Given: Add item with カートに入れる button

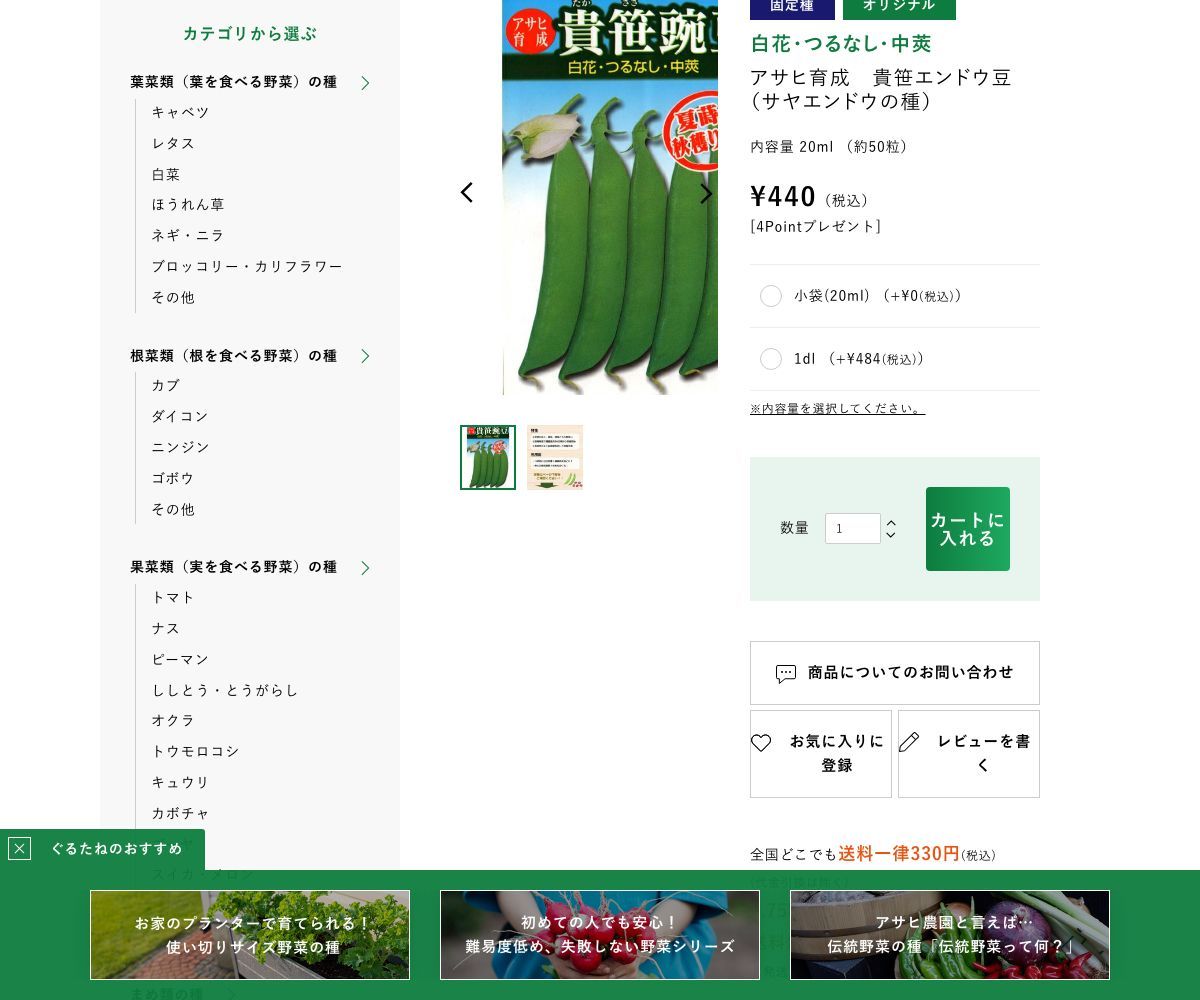Looking at the screenshot, I should tap(968, 529).
